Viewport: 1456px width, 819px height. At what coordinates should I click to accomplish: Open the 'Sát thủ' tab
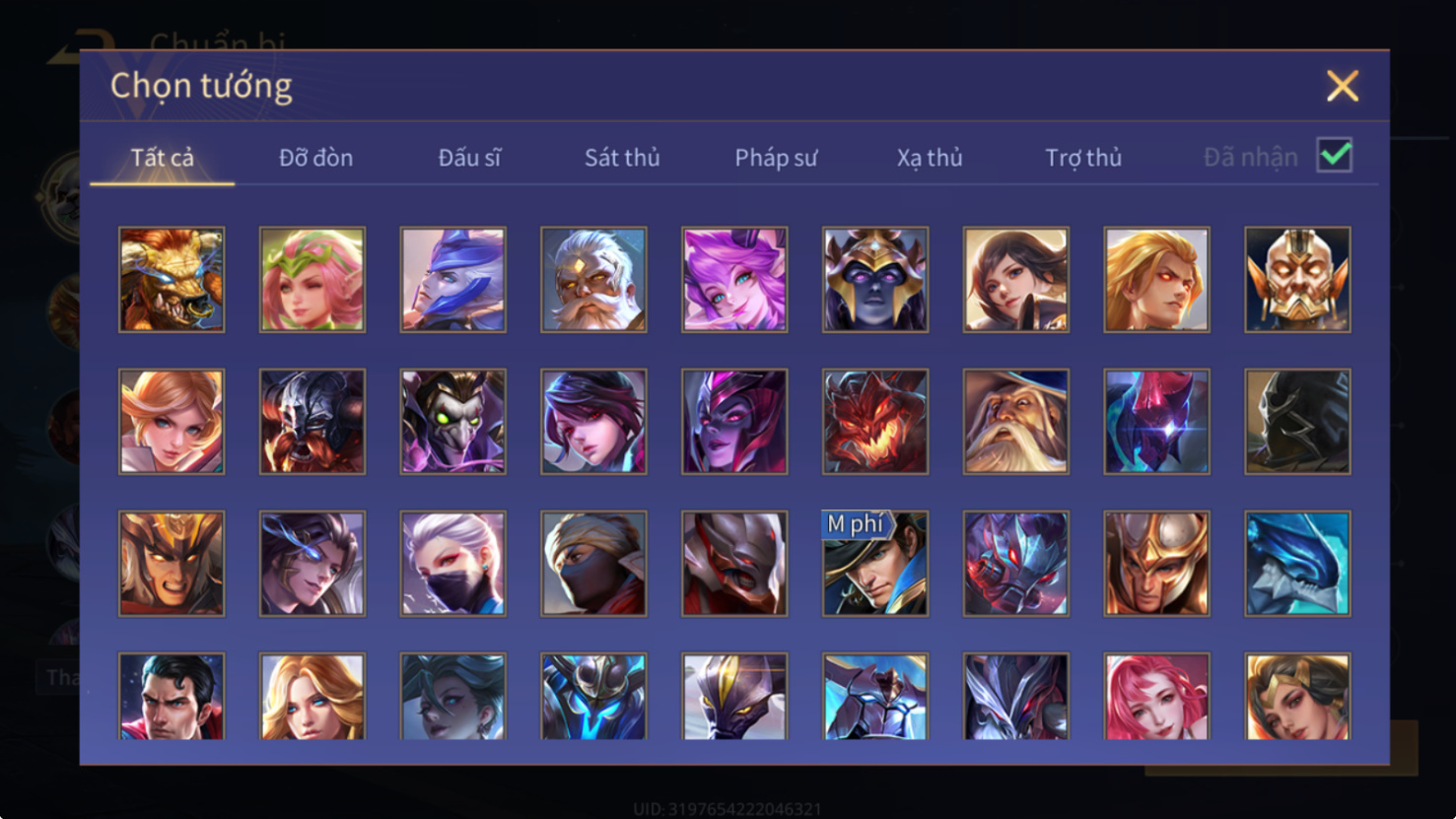click(622, 158)
